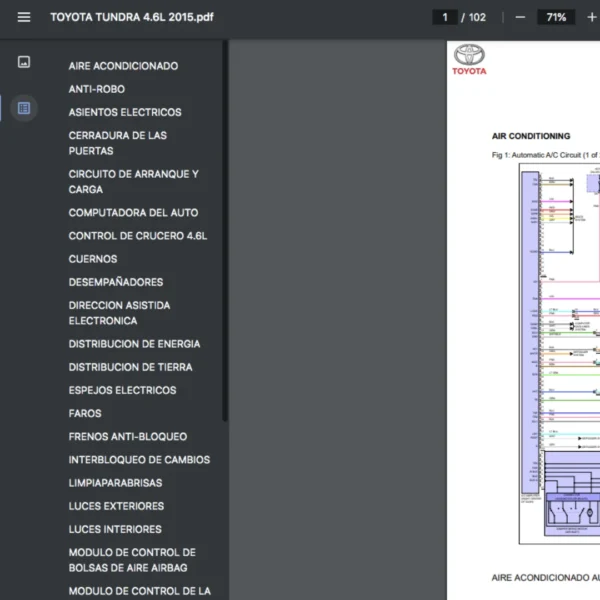Select ASIENTOS ELECTRICOS bookmark
The image size is (600, 600).
pyautogui.click(x=125, y=112)
